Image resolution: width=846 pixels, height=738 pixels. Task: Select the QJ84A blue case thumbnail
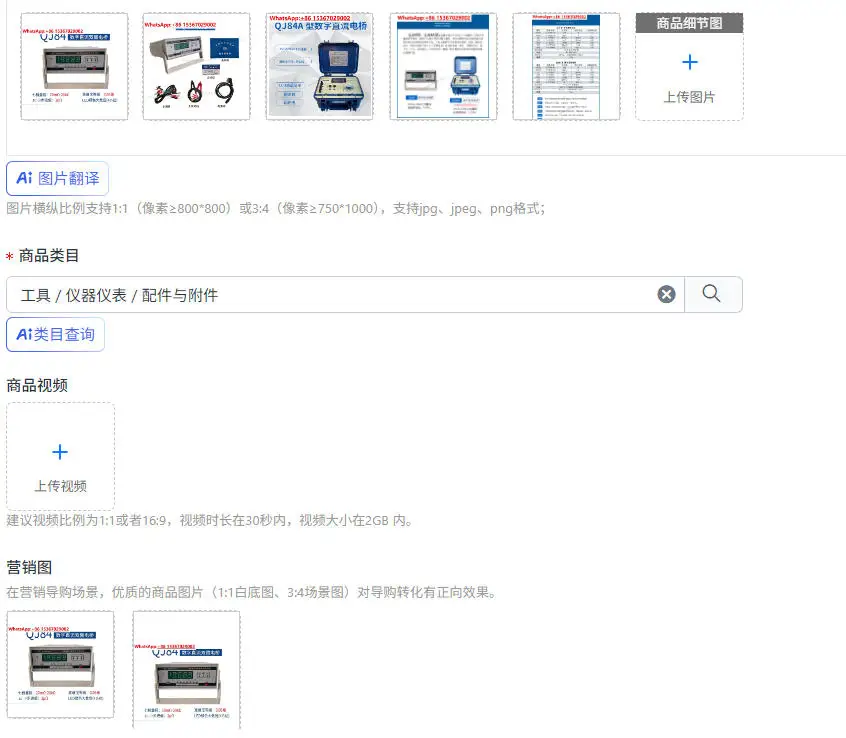coord(319,66)
